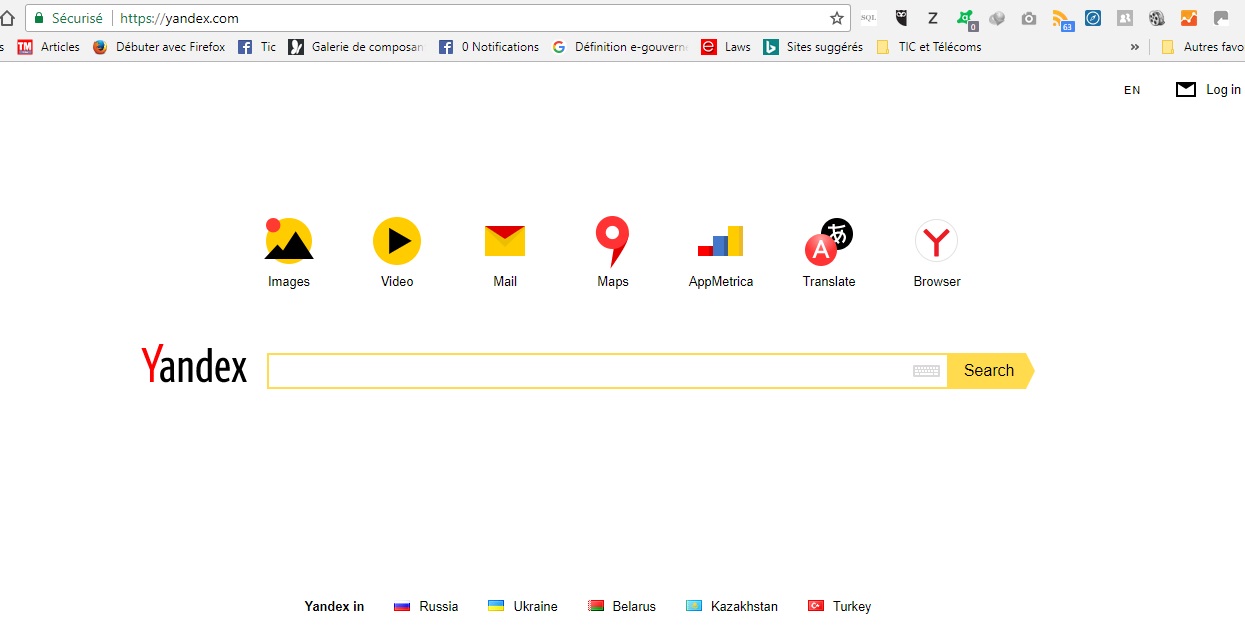Open the RSS feed extension showing 63
This screenshot has width=1245, height=637.
pos(1062,19)
